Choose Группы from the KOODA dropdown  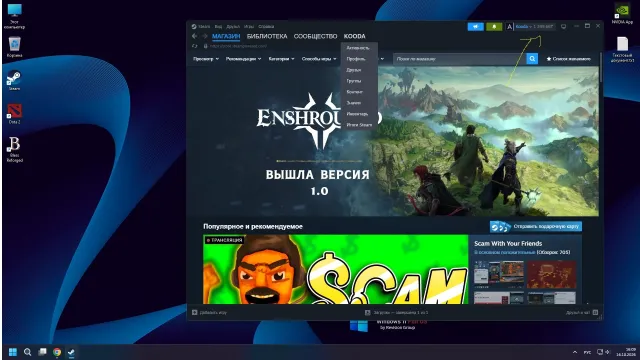pos(359,81)
